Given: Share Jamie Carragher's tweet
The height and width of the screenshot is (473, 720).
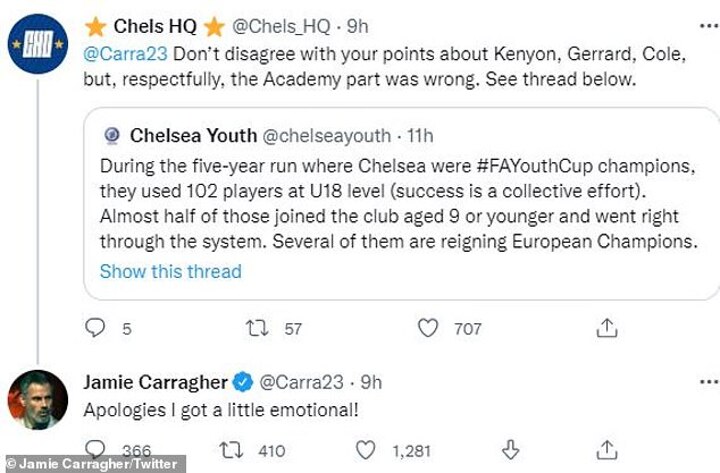Looking at the screenshot, I should [606, 449].
